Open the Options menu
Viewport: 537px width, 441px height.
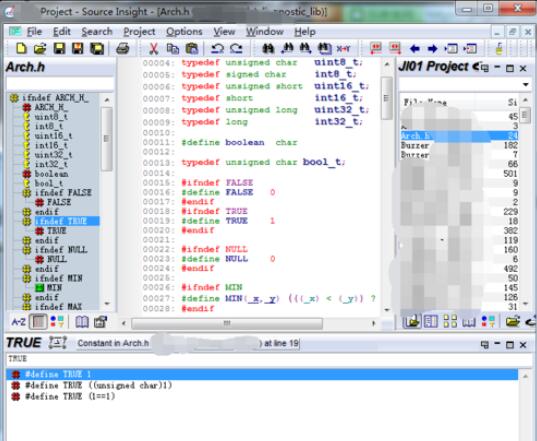click(x=184, y=32)
